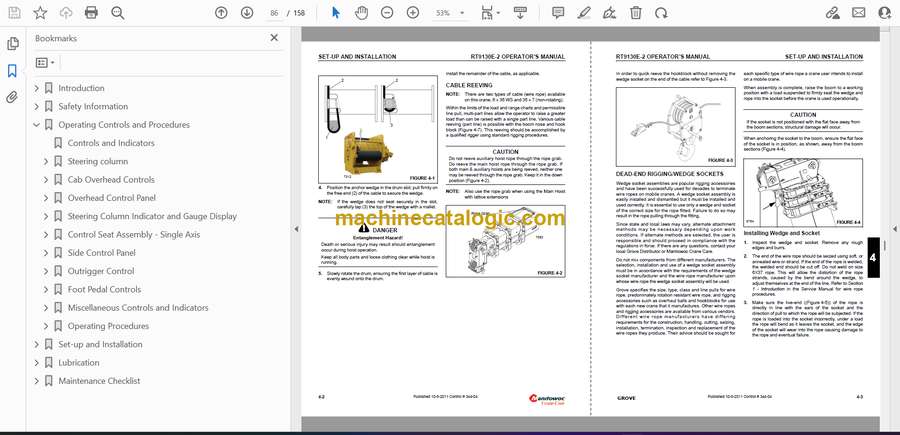The image size is (900, 435).
Task: Expand the Lubrication bookmark
Action: [36, 363]
